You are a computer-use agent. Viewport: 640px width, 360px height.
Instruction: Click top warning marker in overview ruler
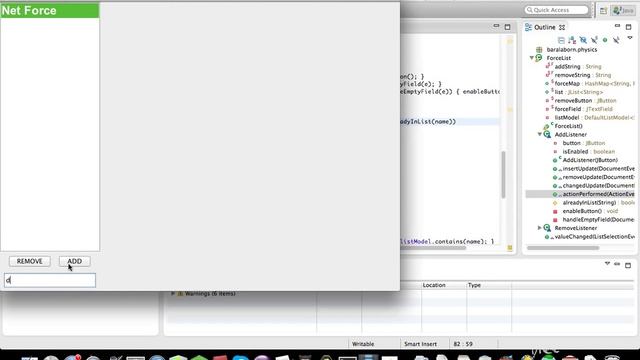[x=510, y=41]
